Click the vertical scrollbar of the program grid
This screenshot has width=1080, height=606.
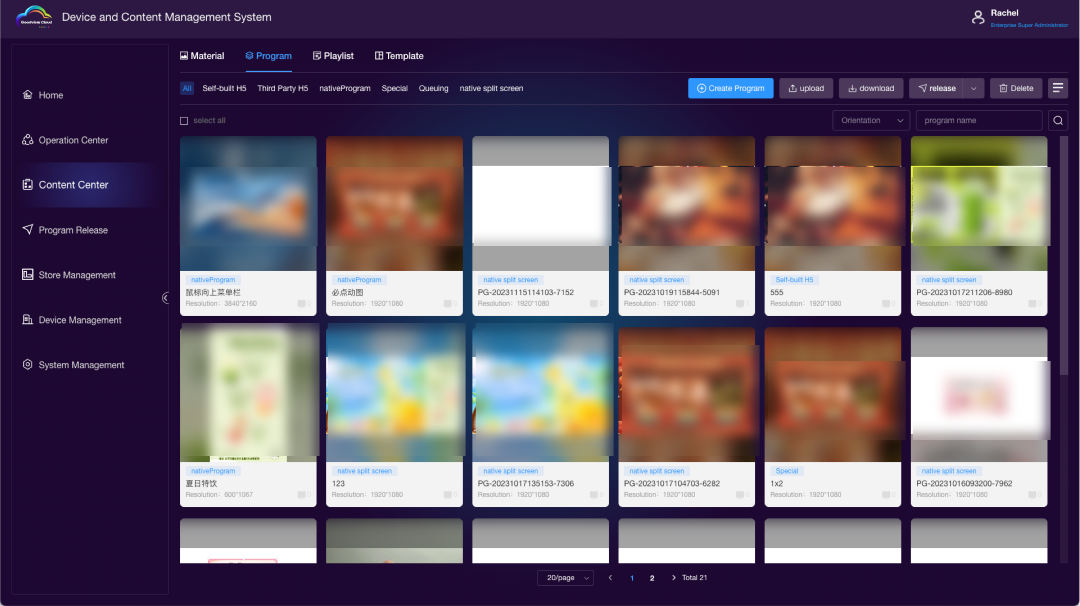coord(1063,256)
